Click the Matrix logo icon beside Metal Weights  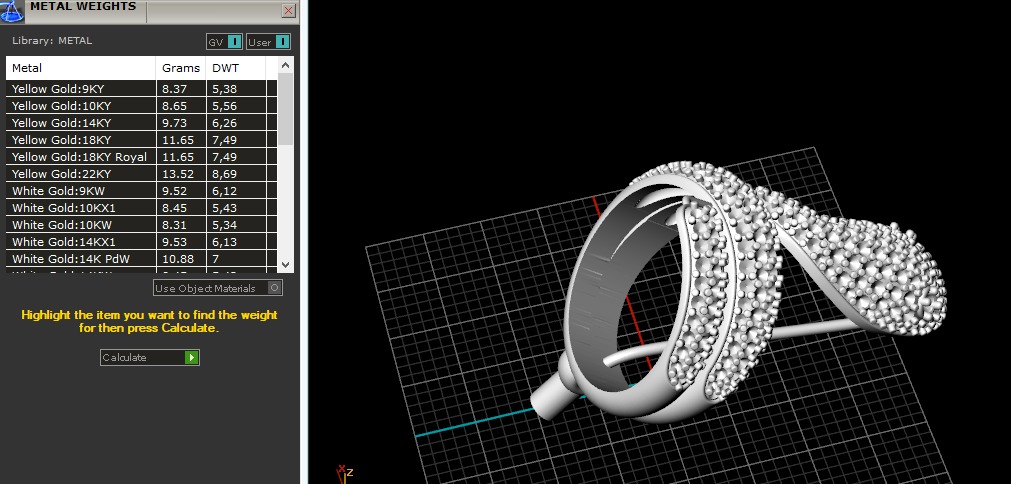(x=12, y=10)
